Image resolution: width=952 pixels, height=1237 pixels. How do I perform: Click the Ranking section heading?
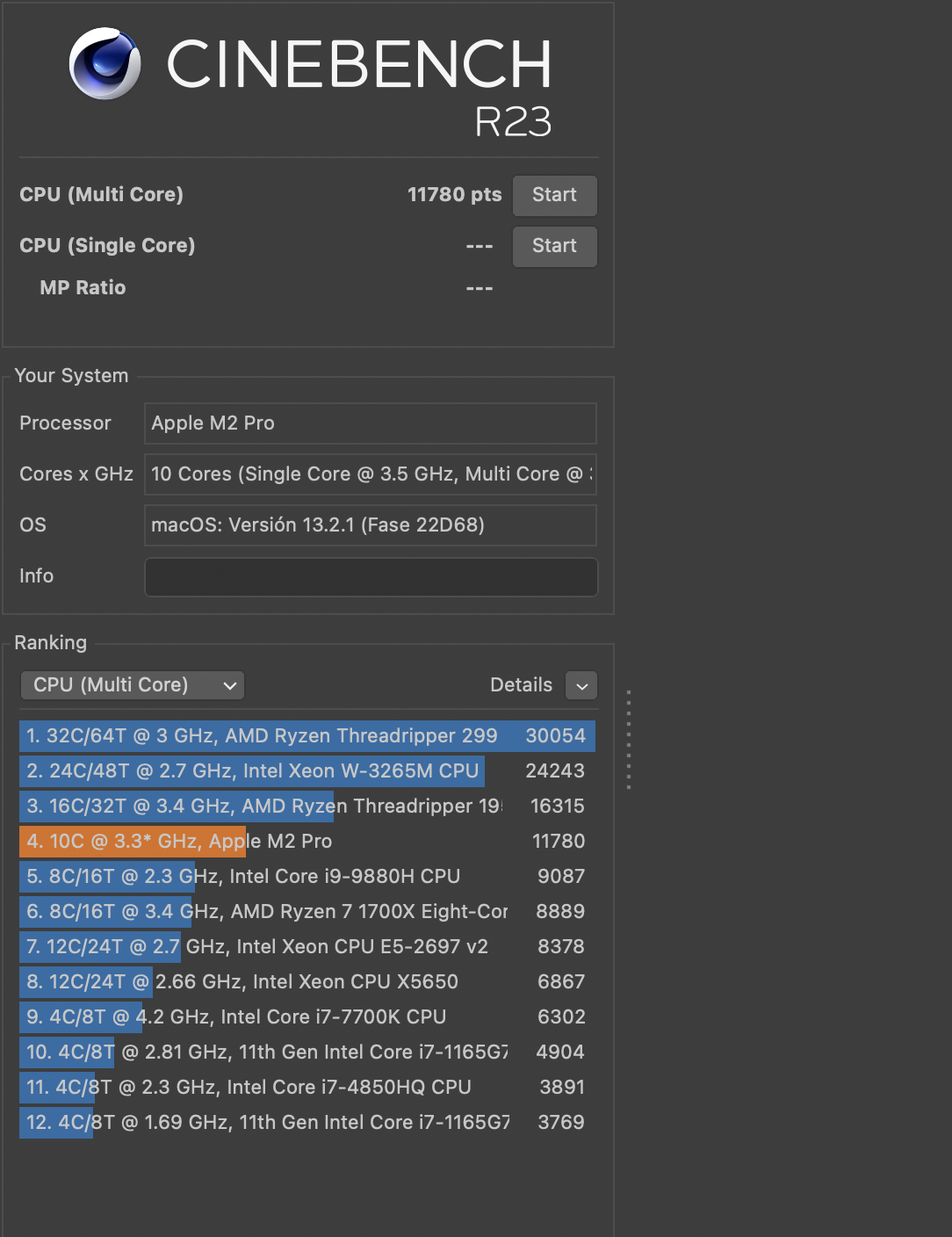[50, 643]
